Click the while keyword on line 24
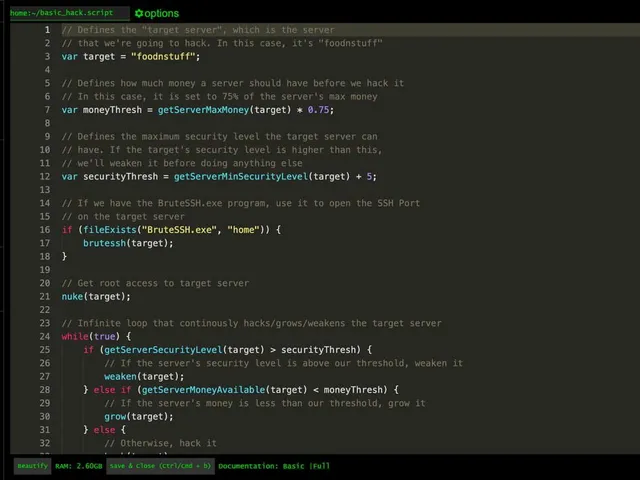Image resolution: width=640 pixels, height=480 pixels. point(75,336)
